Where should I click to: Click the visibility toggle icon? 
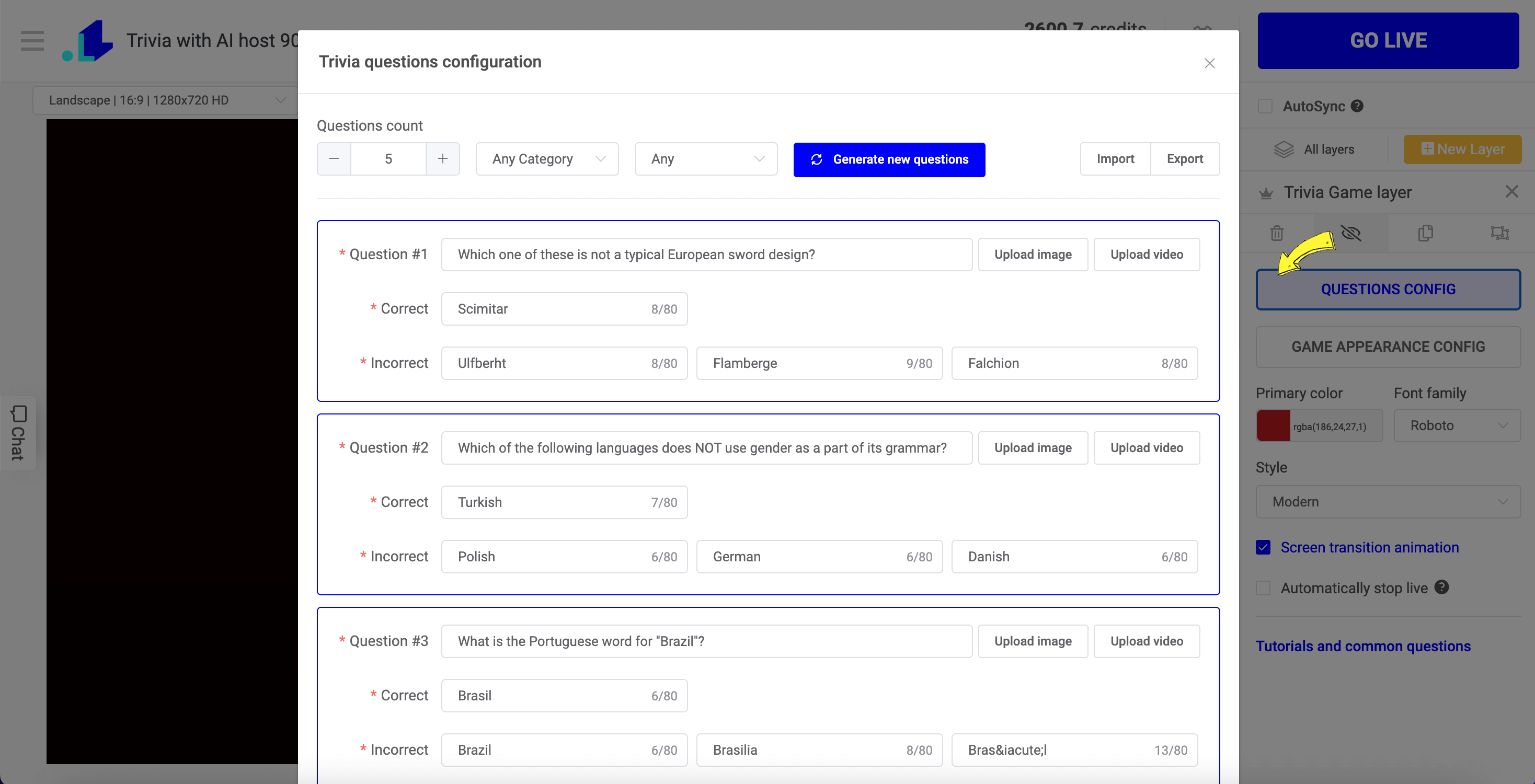[x=1350, y=232]
